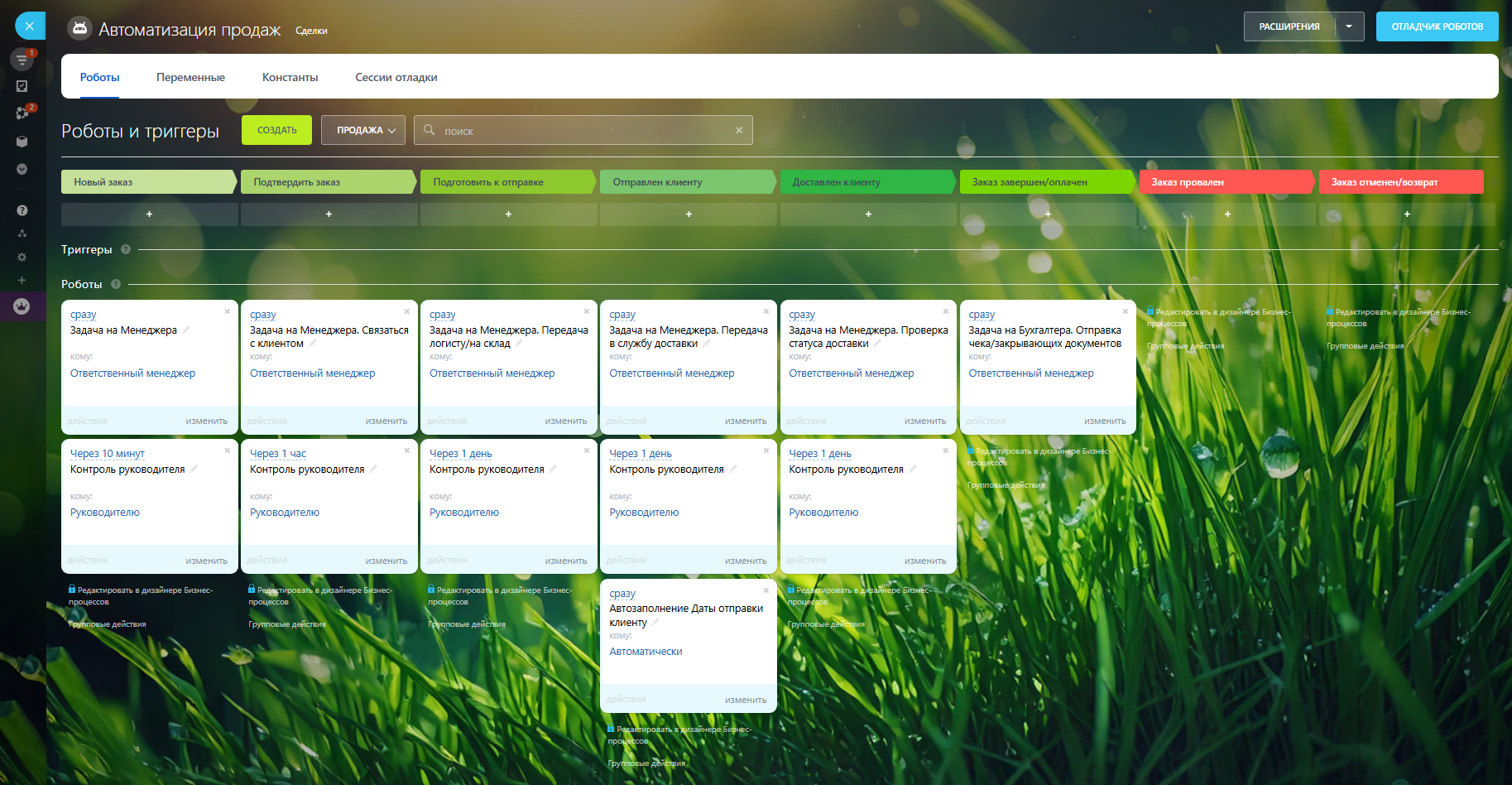Add robot under 'Новый заказ' stage plus
The width and height of the screenshot is (1512, 785).
pos(149,214)
